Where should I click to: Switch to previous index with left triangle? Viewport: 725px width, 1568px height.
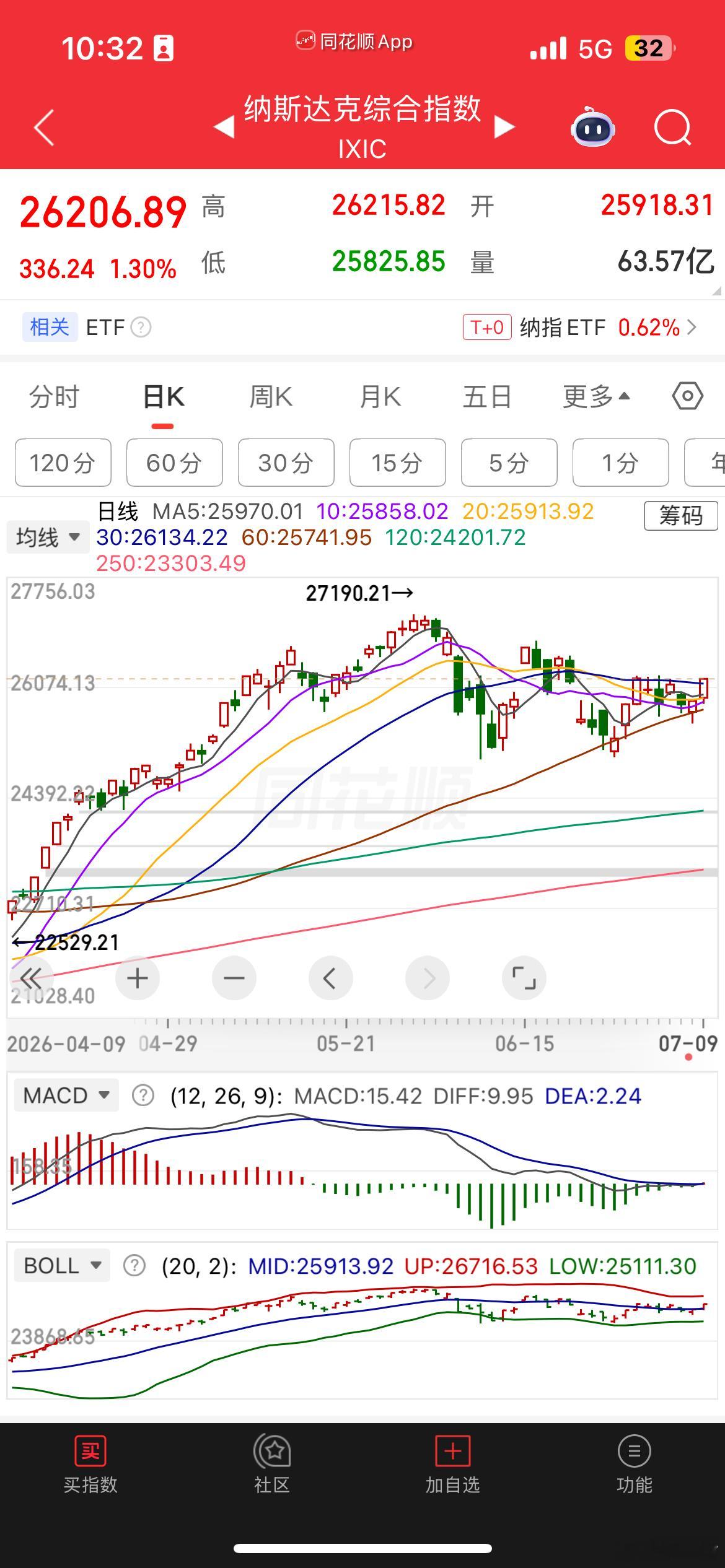pos(224,127)
